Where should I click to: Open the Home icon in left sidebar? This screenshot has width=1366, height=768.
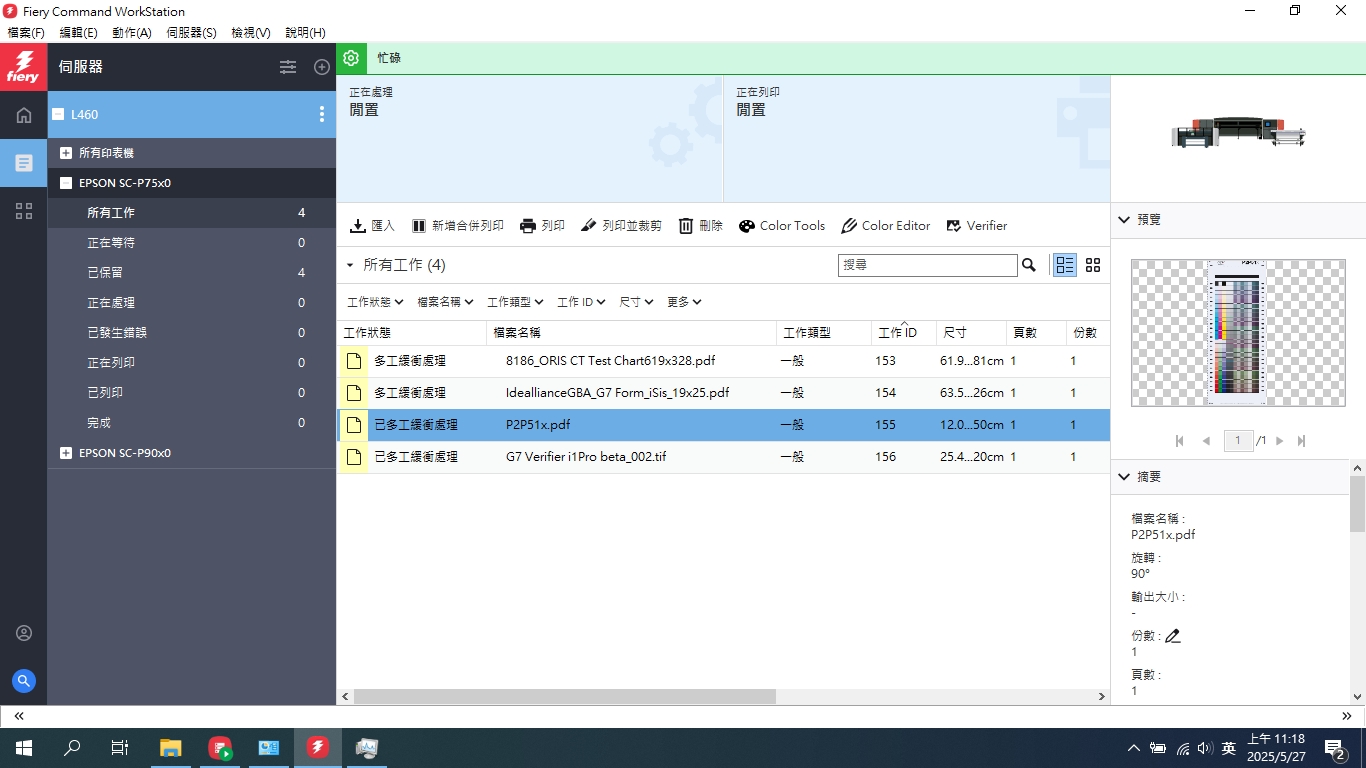(24, 115)
